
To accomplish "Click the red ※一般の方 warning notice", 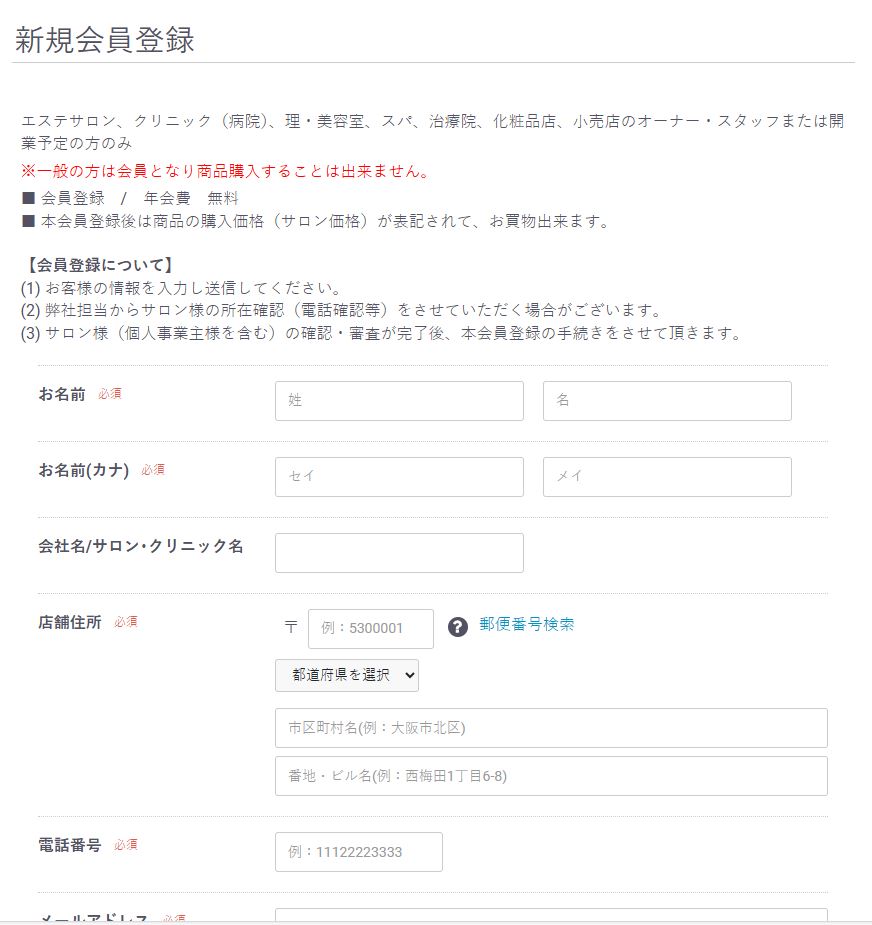I will (x=226, y=171).
